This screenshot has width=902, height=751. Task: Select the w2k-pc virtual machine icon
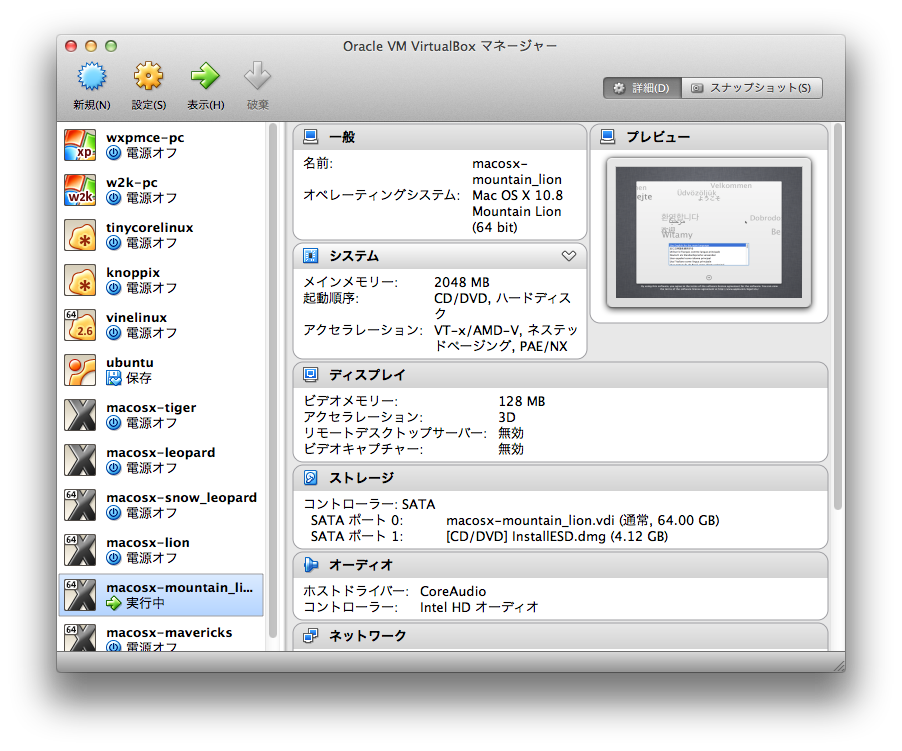pos(80,191)
